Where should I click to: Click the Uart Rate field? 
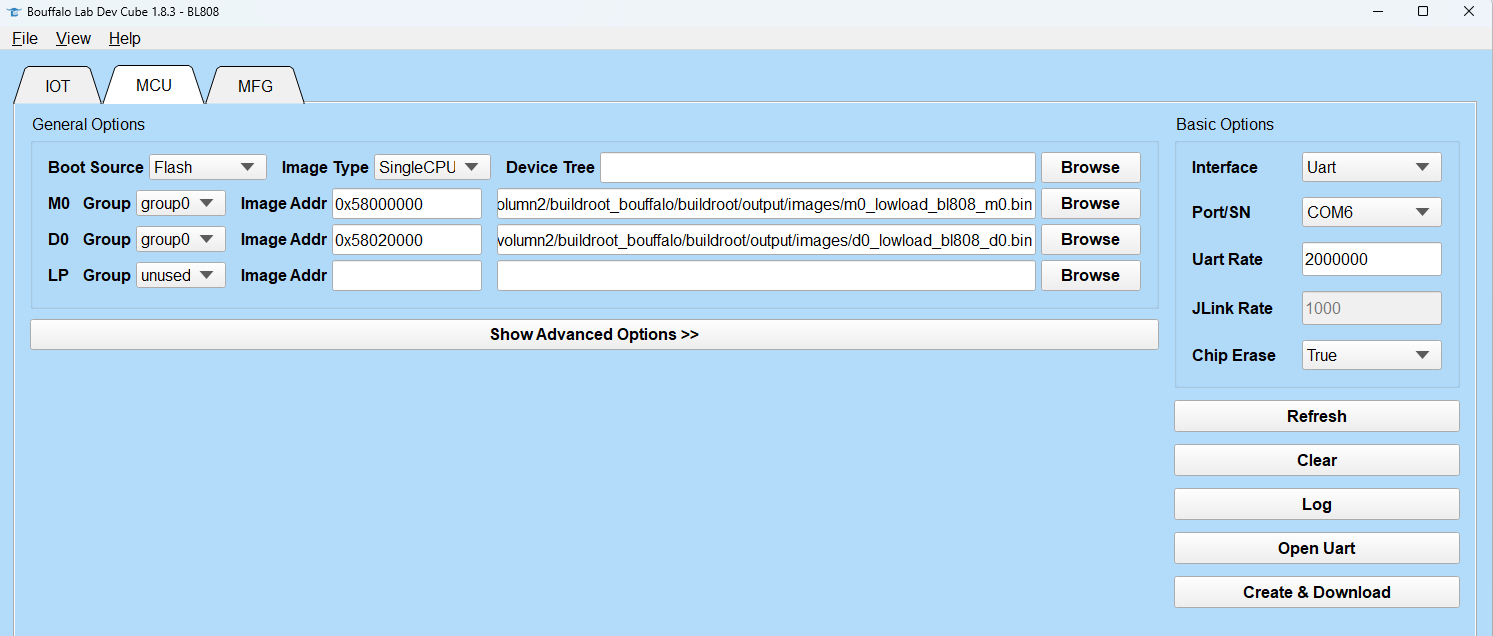[1371, 259]
